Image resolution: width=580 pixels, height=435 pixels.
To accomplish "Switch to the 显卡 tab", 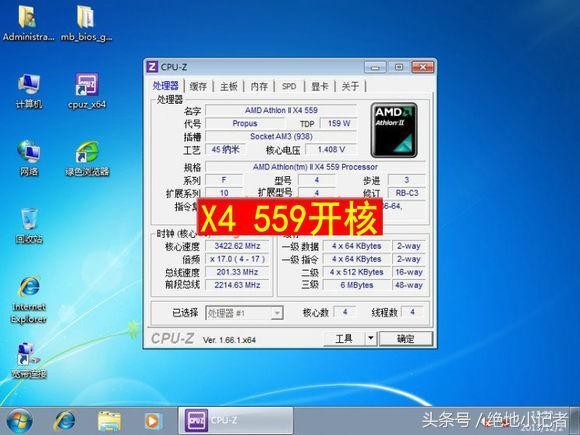I will pos(320,87).
